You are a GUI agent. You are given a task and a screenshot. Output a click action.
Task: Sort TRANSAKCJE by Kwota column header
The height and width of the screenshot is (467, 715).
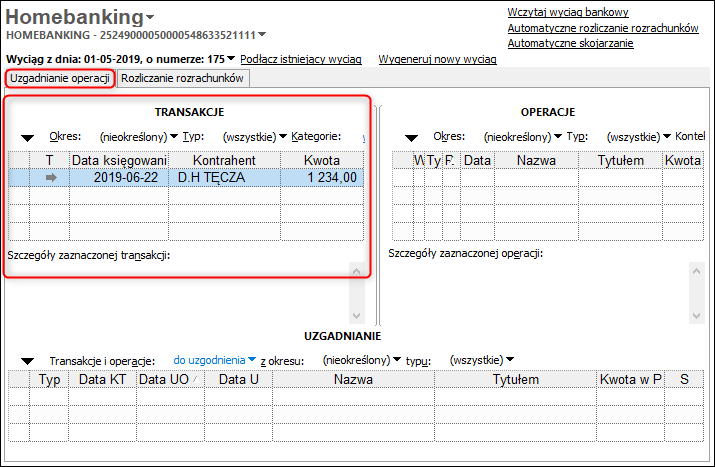[322, 160]
